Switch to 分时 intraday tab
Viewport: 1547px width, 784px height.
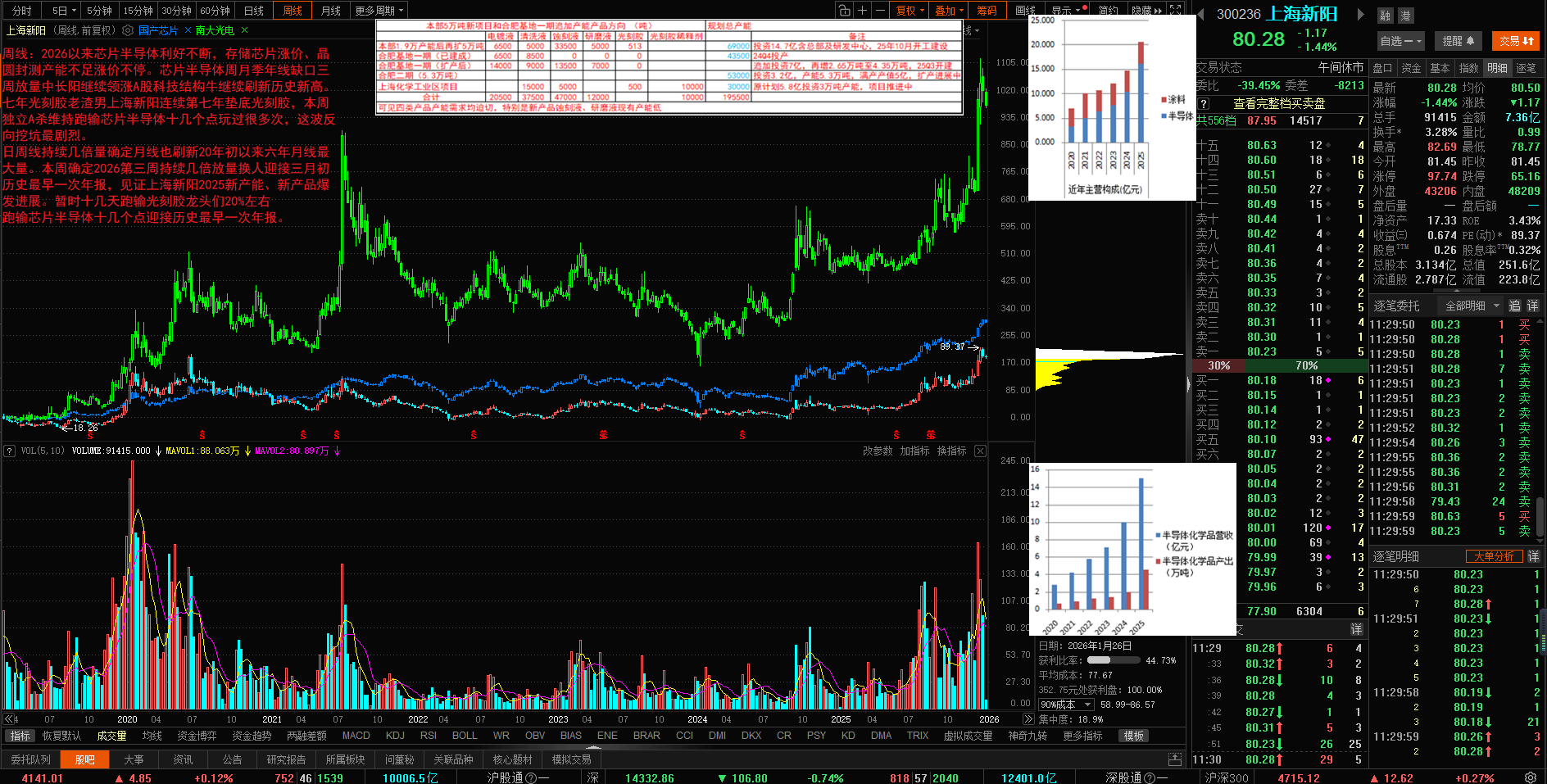point(22,11)
